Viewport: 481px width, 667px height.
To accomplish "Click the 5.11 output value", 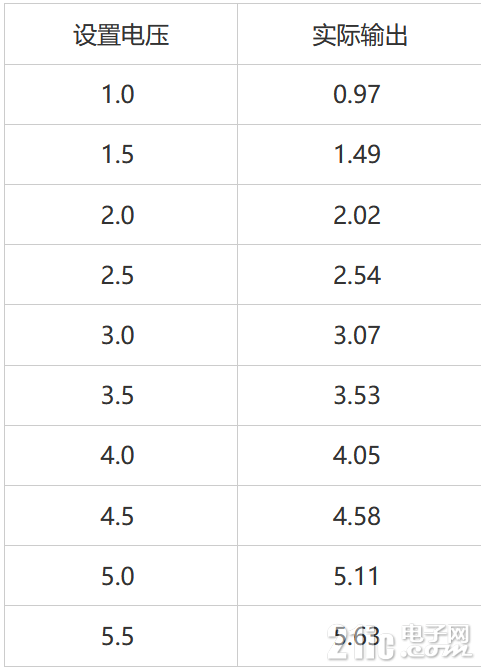I will click(356, 576).
